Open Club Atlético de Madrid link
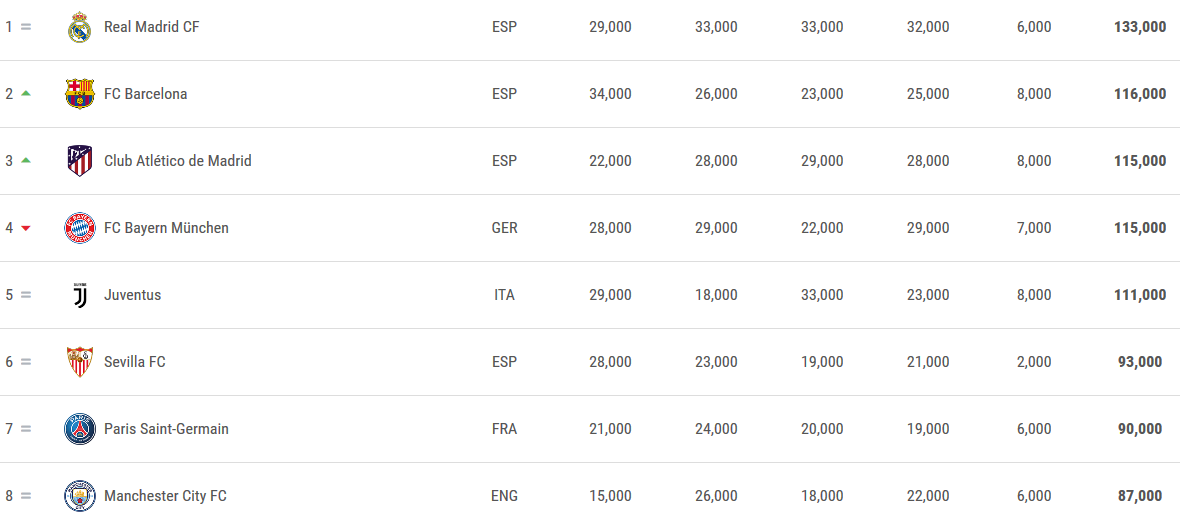This screenshot has height=515, width=1180. (x=178, y=161)
